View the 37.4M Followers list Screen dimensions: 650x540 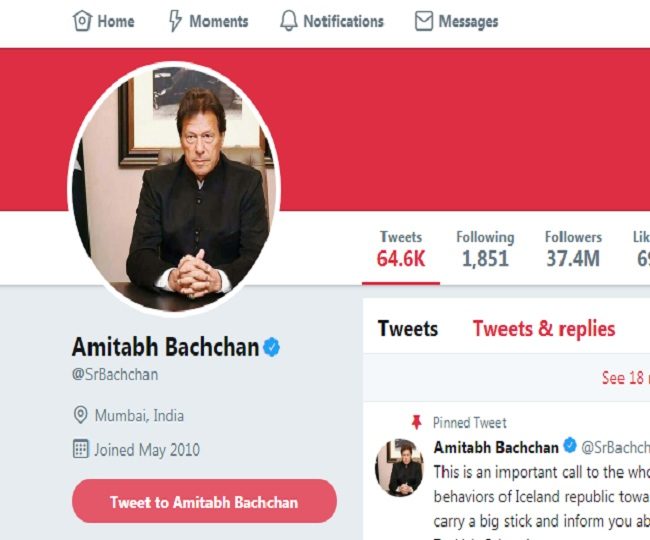click(x=573, y=249)
